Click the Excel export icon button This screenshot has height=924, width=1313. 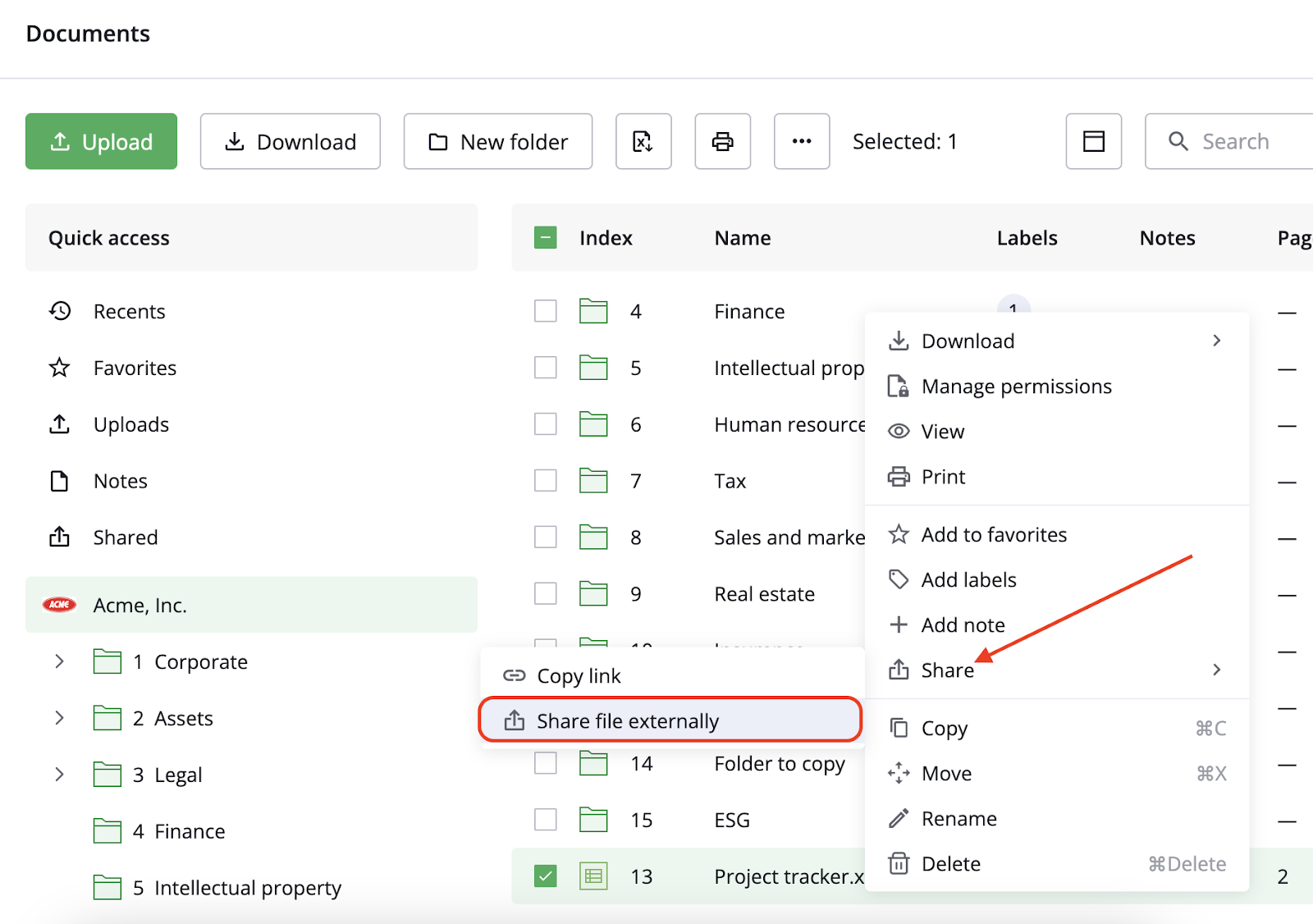[x=643, y=141]
